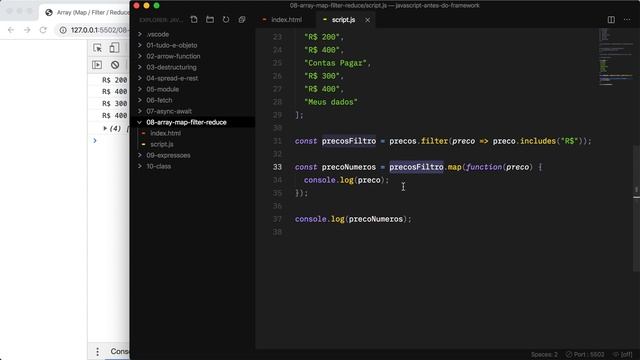
Task: Click the Spaces: 2 status item
Action: pos(544,355)
